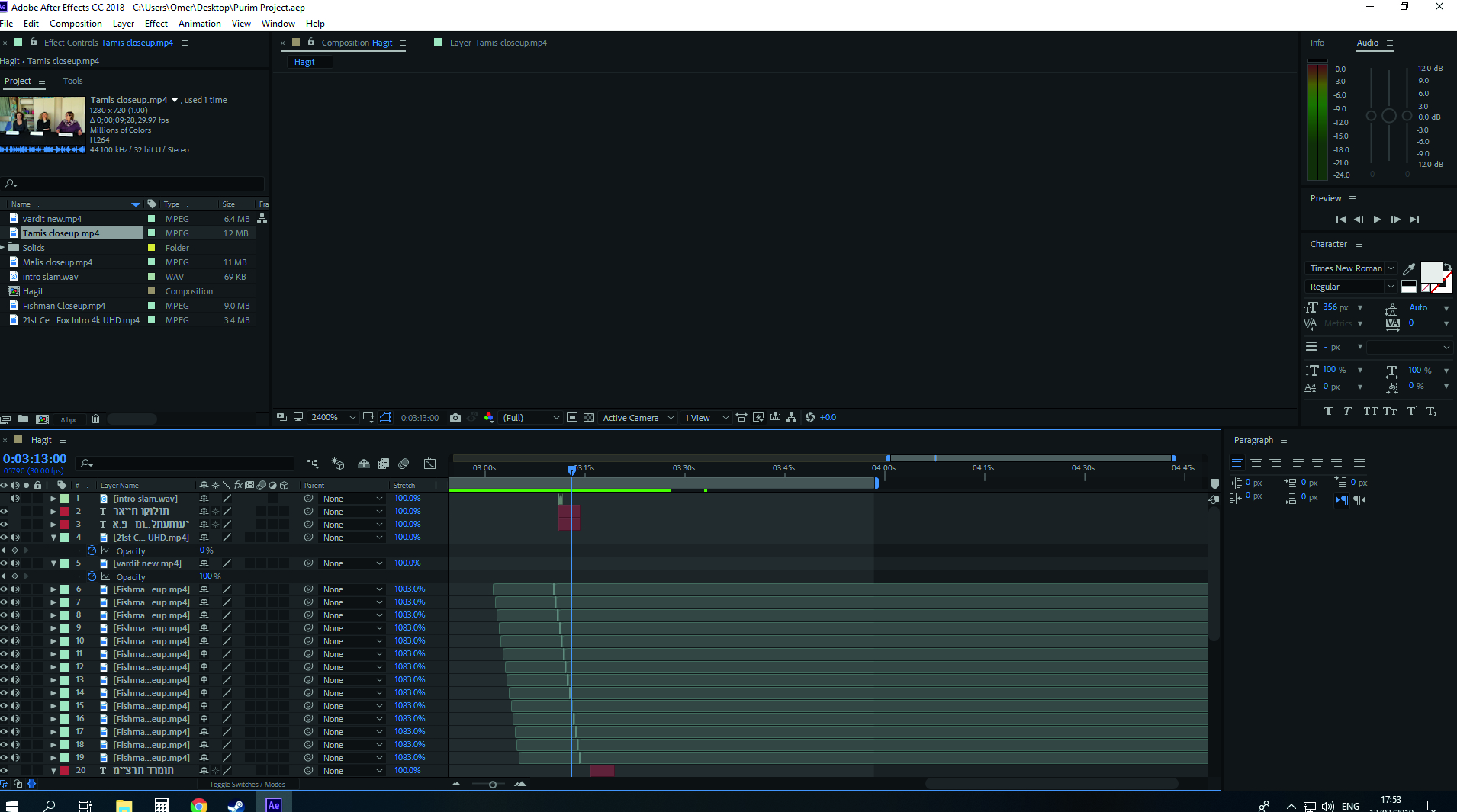This screenshot has height=812, width=1457.
Task: Open resolution dropdown showing Full
Action: (x=531, y=418)
